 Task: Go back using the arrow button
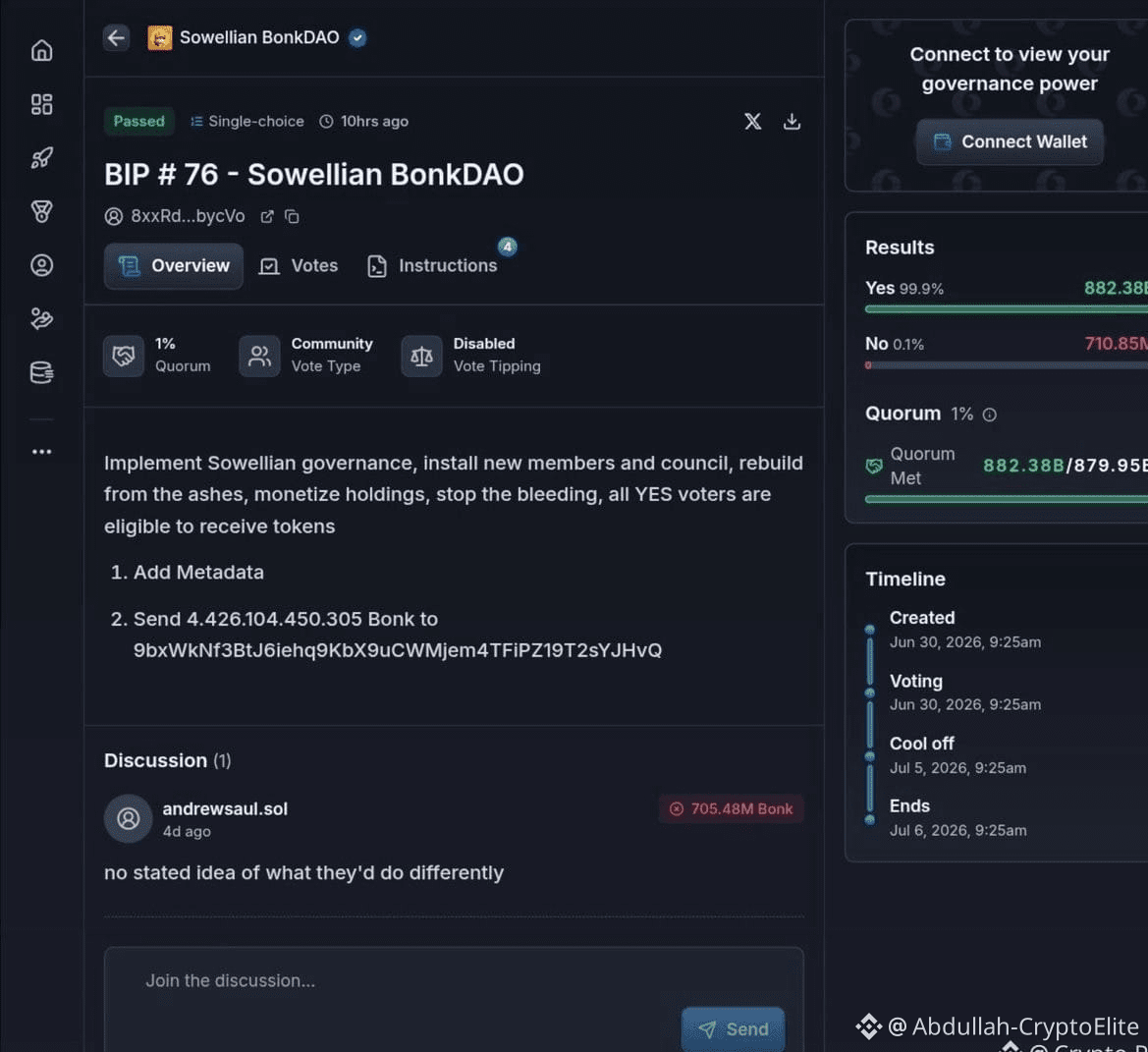tap(117, 37)
